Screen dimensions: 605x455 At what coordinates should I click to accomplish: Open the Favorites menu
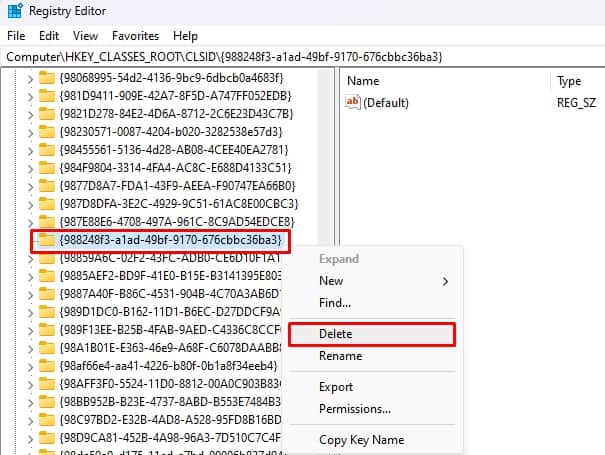(135, 36)
